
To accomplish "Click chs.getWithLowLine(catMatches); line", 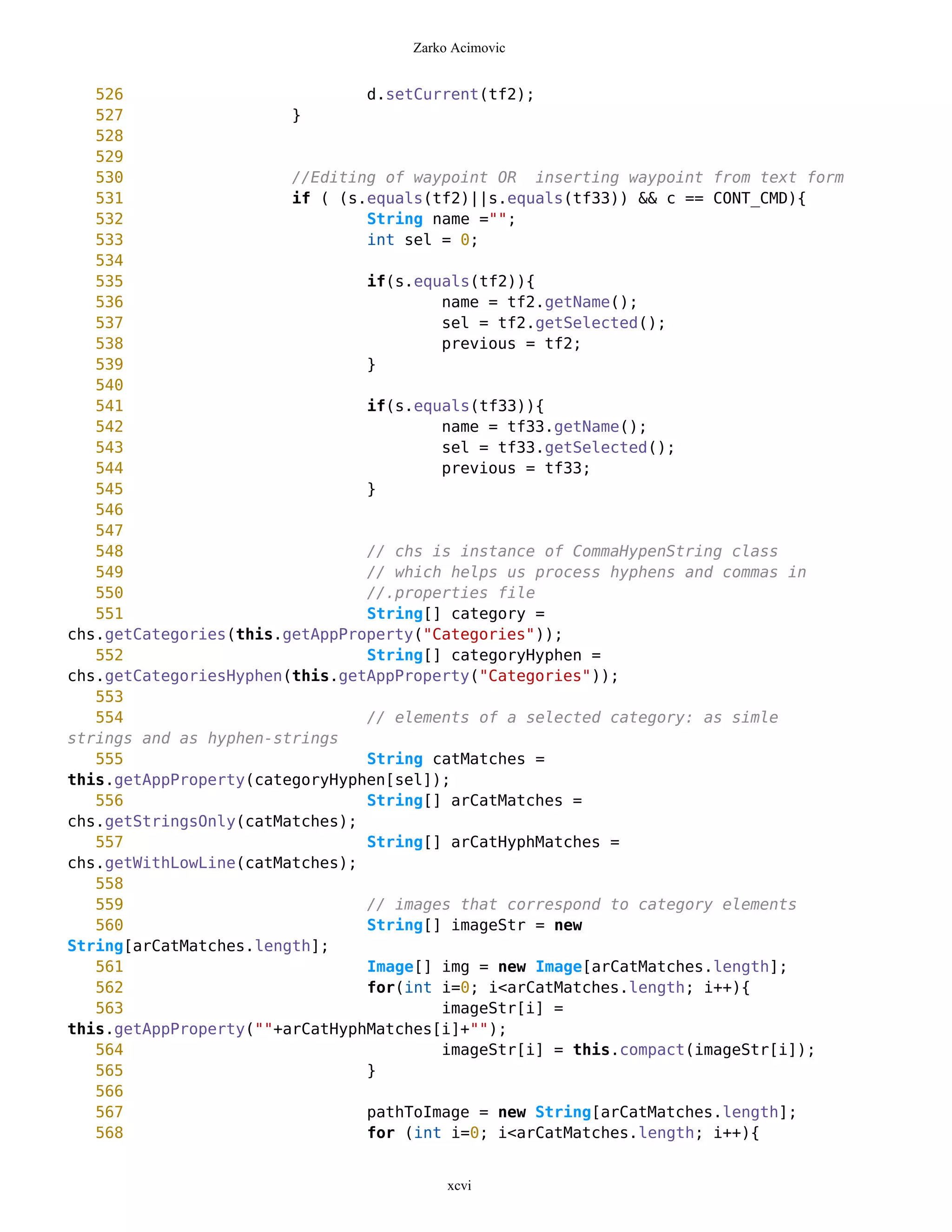I will (212, 863).
